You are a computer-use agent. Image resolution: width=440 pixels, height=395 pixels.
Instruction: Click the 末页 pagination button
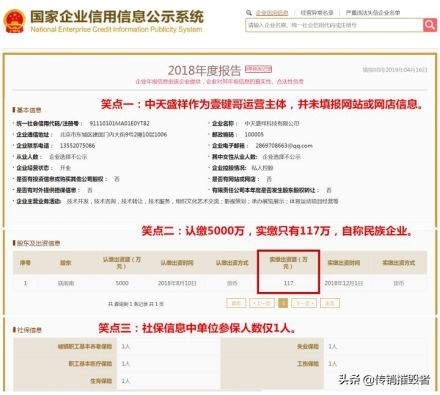[330, 303]
